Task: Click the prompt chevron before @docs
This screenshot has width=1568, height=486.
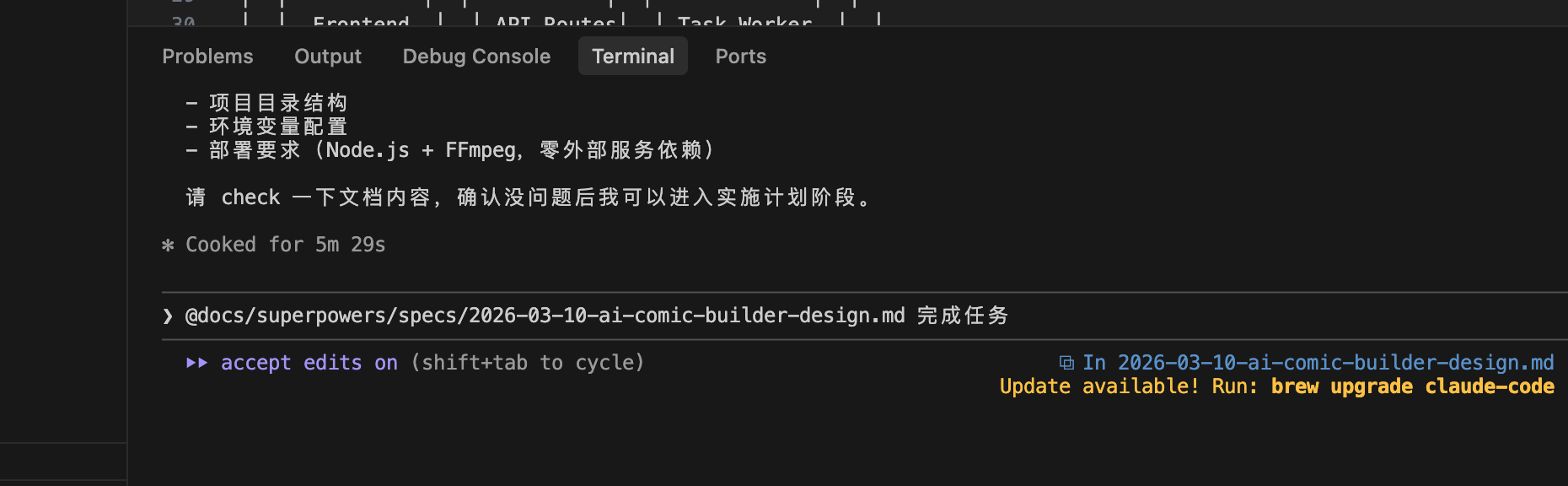Action: coord(168,316)
